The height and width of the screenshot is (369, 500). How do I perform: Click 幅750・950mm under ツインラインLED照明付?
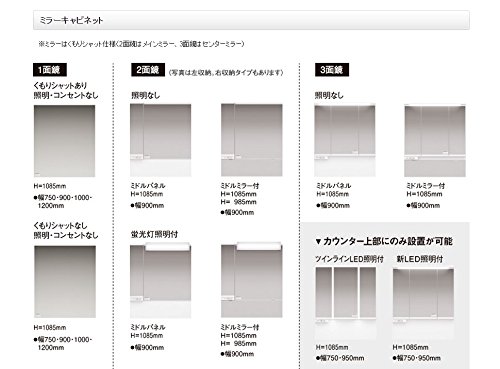click(340, 358)
